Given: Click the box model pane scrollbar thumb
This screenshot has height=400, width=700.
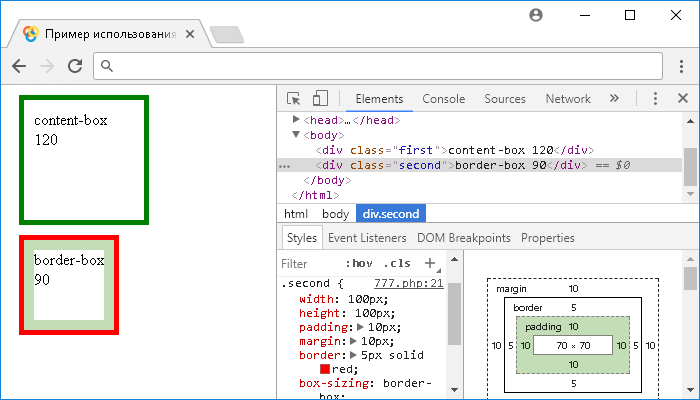Looking at the screenshot, I should (690, 279).
